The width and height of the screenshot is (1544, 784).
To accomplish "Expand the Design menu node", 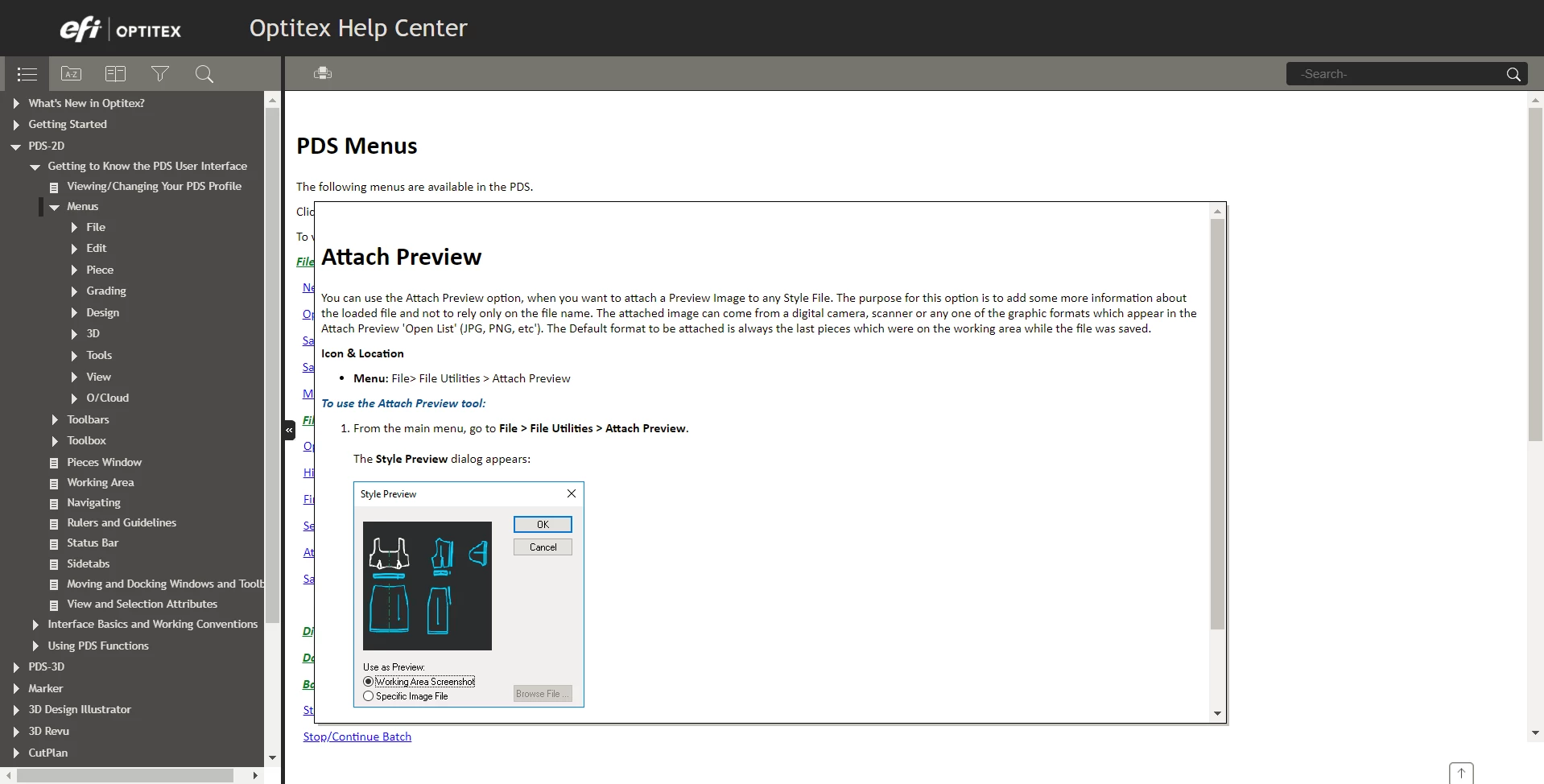I will 74,313.
